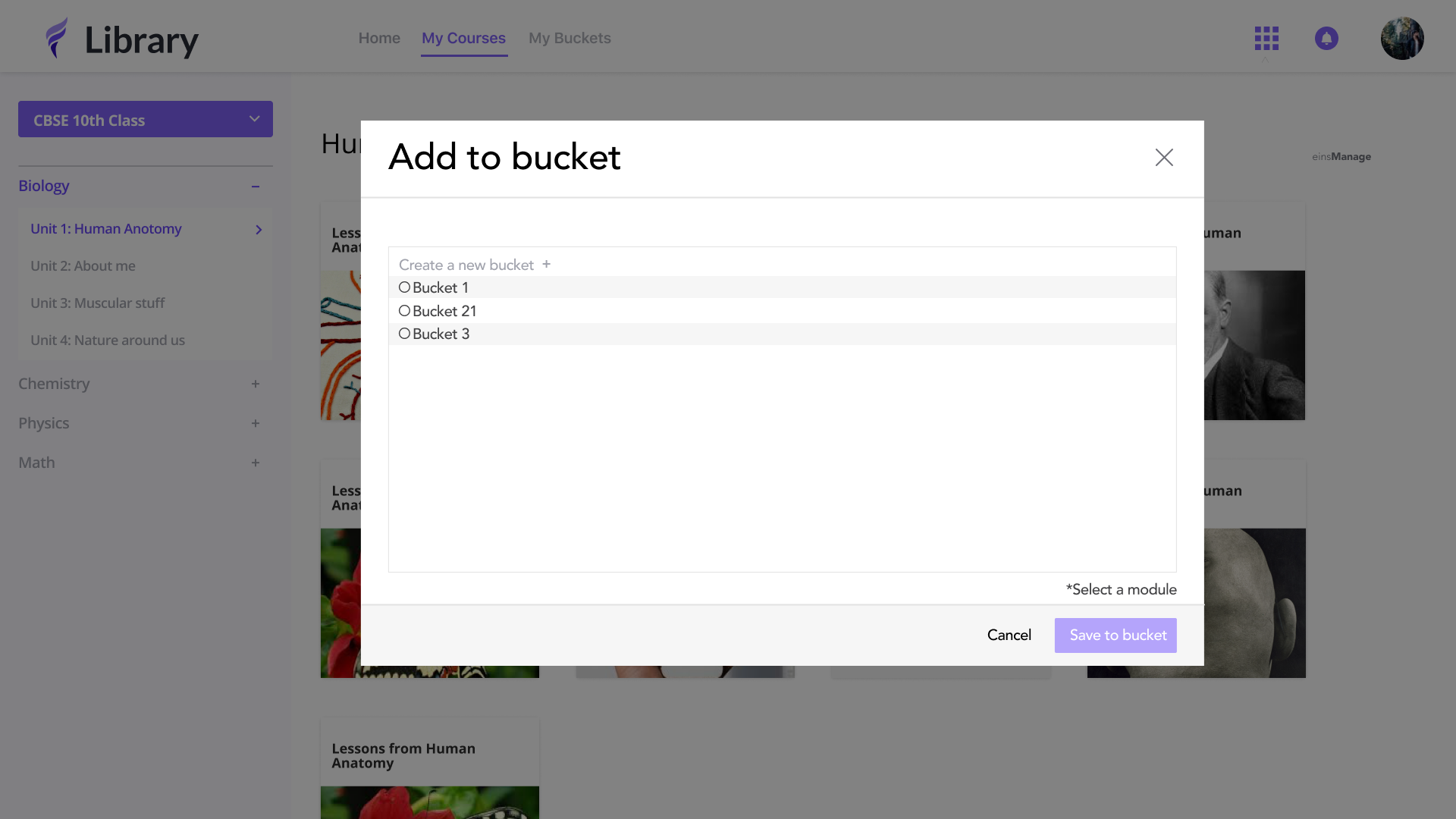Open the CBSE 10th Class dropdown
1456x819 pixels.
pyautogui.click(x=146, y=120)
